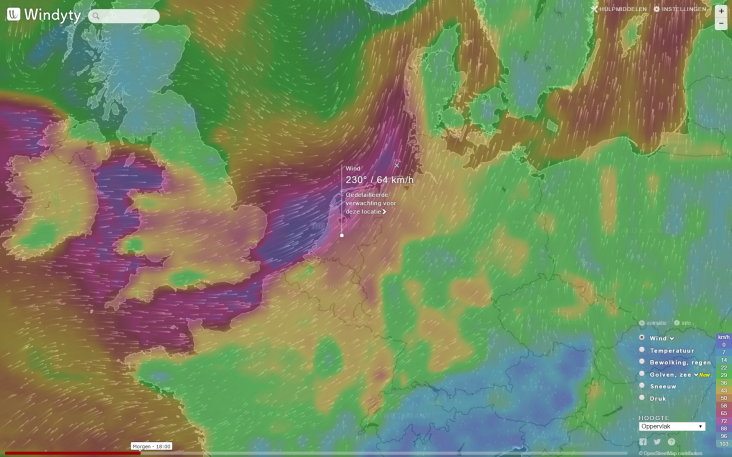Select the Druk layer radio button
Screen dimensions: 732x457
642,397
